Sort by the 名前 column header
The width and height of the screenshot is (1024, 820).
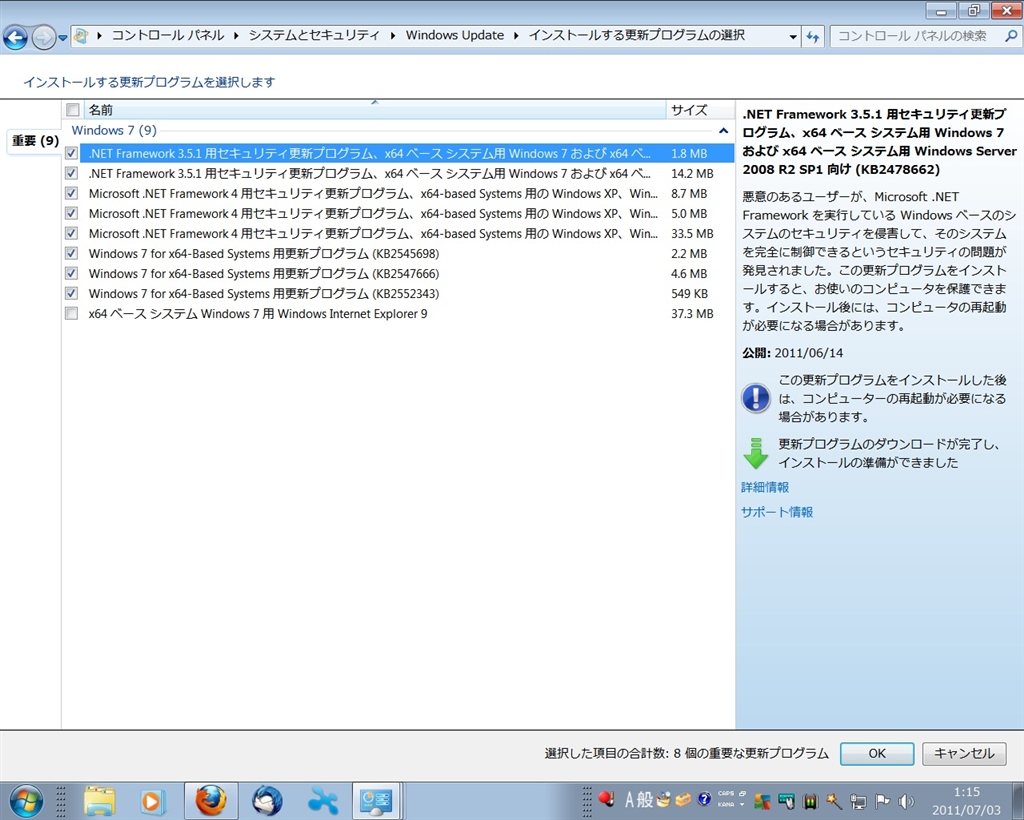pyautogui.click(x=375, y=110)
